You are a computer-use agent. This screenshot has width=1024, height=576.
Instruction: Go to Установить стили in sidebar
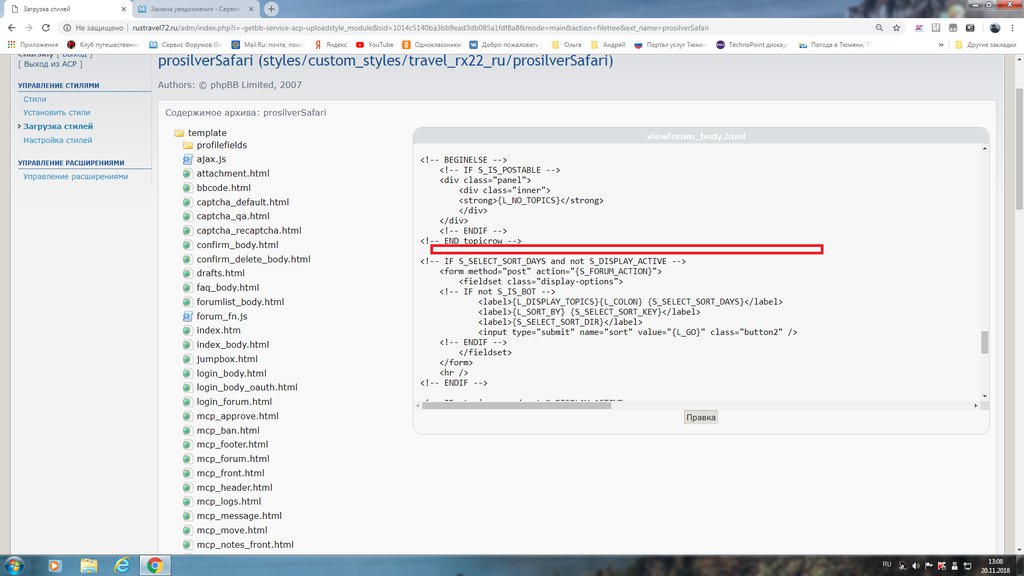click(56, 113)
